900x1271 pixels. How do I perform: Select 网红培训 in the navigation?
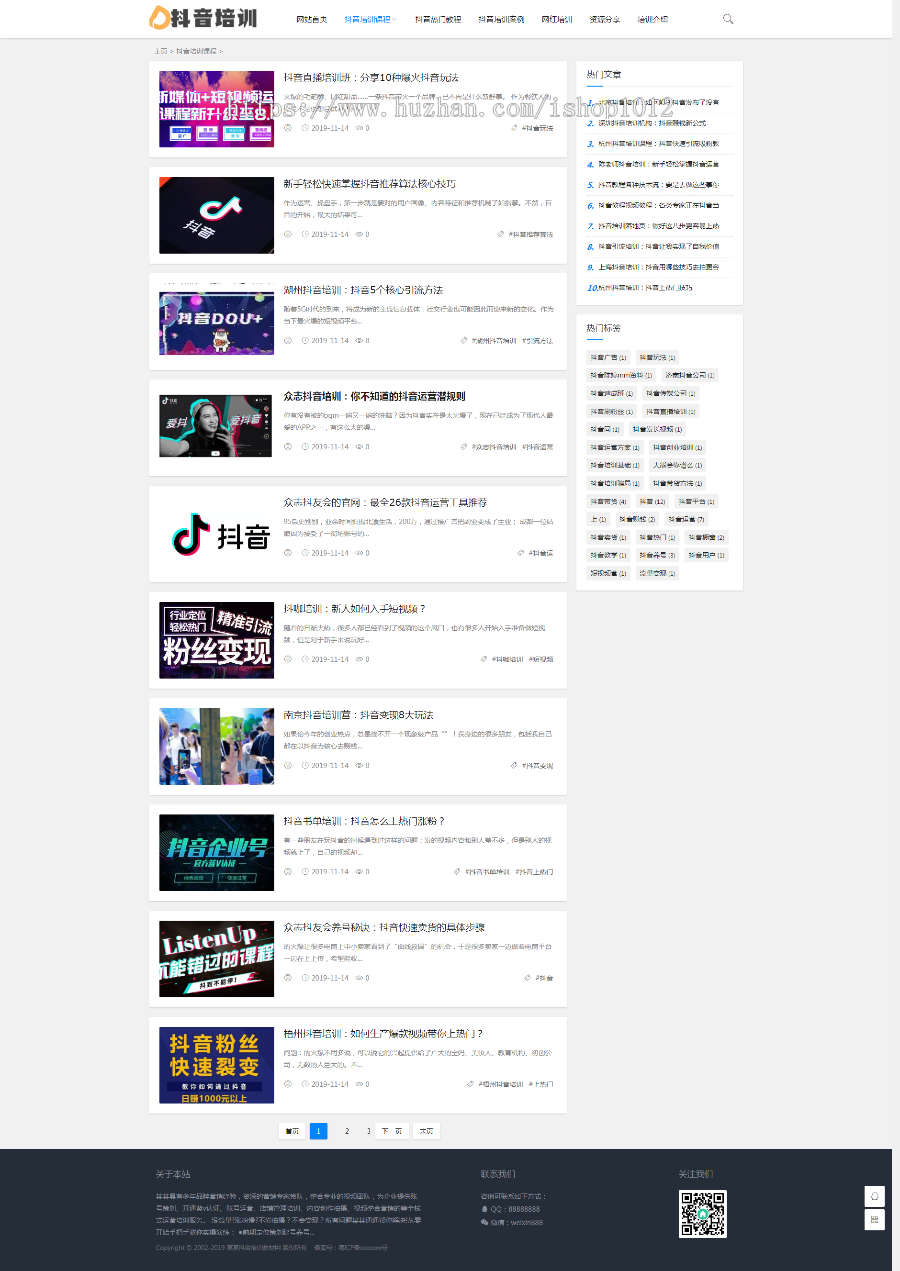point(557,19)
